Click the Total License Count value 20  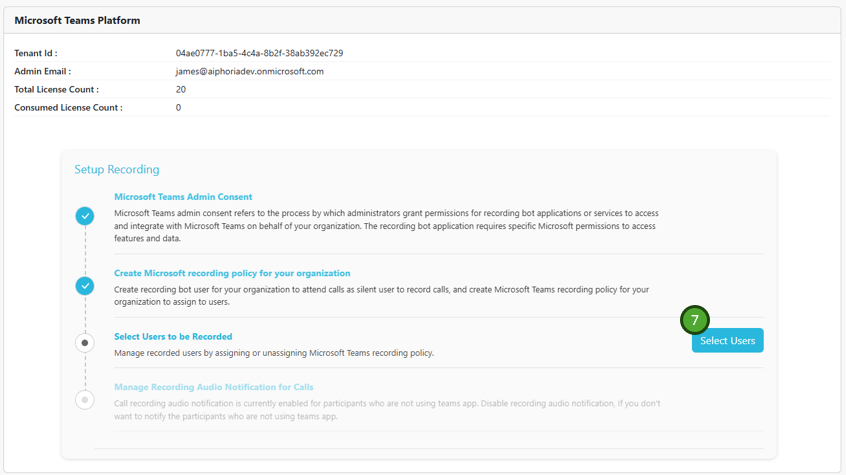click(181, 90)
